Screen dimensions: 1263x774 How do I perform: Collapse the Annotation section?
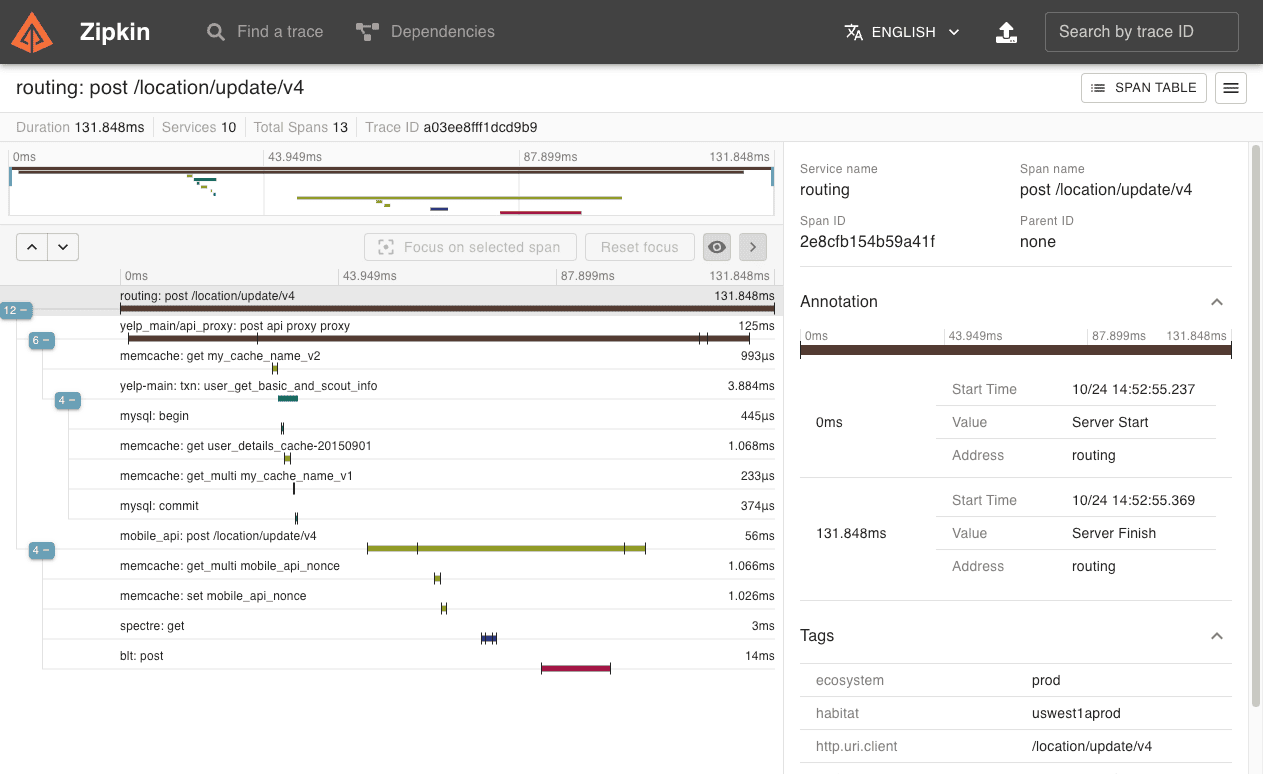point(1216,301)
